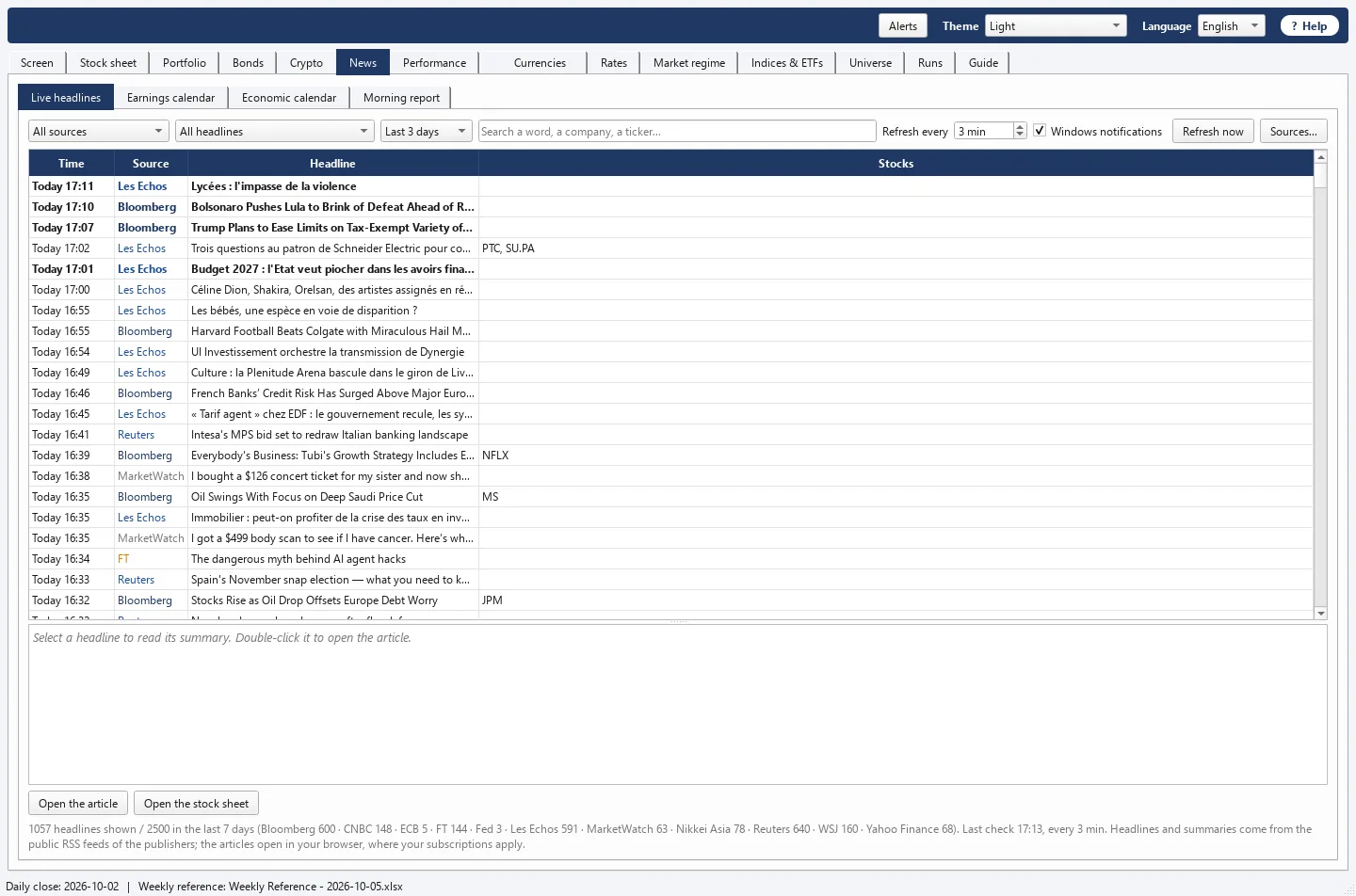Open the Help button
1356x896 pixels.
click(1310, 26)
